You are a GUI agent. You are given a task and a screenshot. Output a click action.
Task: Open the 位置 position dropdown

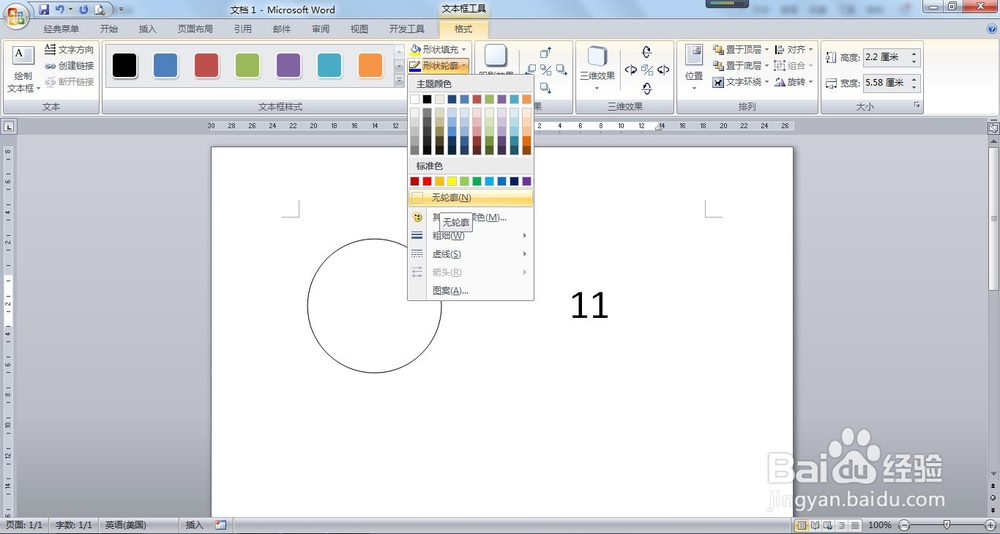click(694, 68)
